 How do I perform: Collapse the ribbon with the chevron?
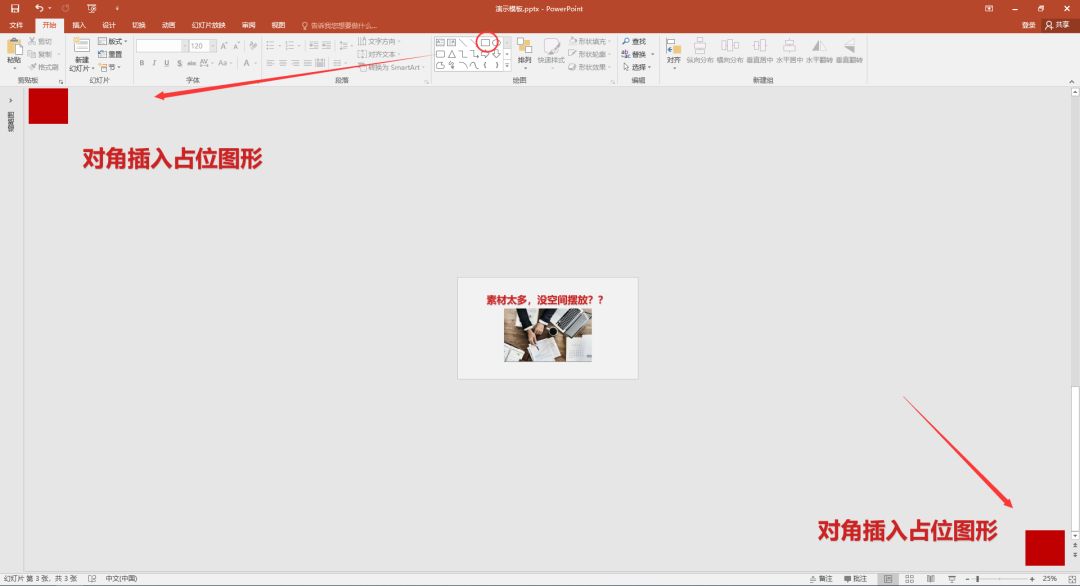click(x=1072, y=81)
